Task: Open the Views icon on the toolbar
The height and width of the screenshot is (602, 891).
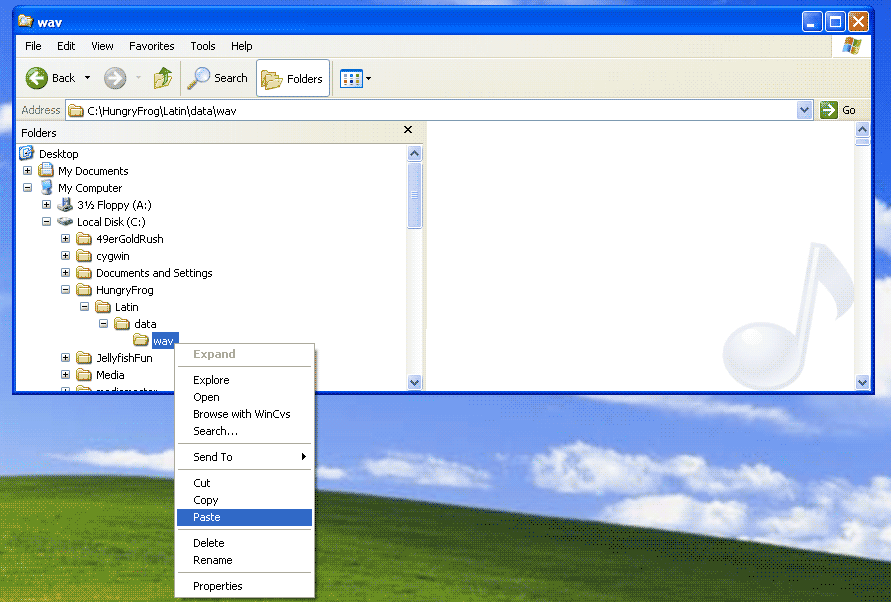Action: 352,77
